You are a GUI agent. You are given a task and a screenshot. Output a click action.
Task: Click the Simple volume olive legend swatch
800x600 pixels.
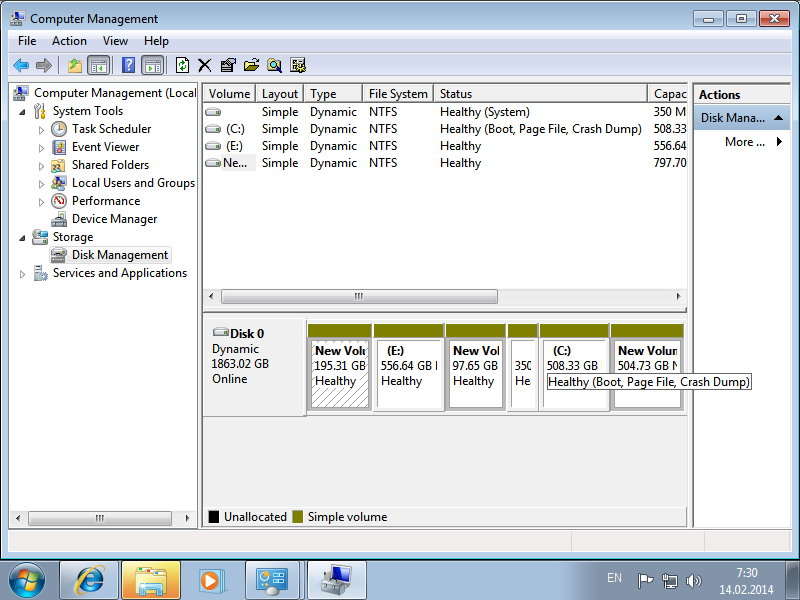tap(297, 517)
